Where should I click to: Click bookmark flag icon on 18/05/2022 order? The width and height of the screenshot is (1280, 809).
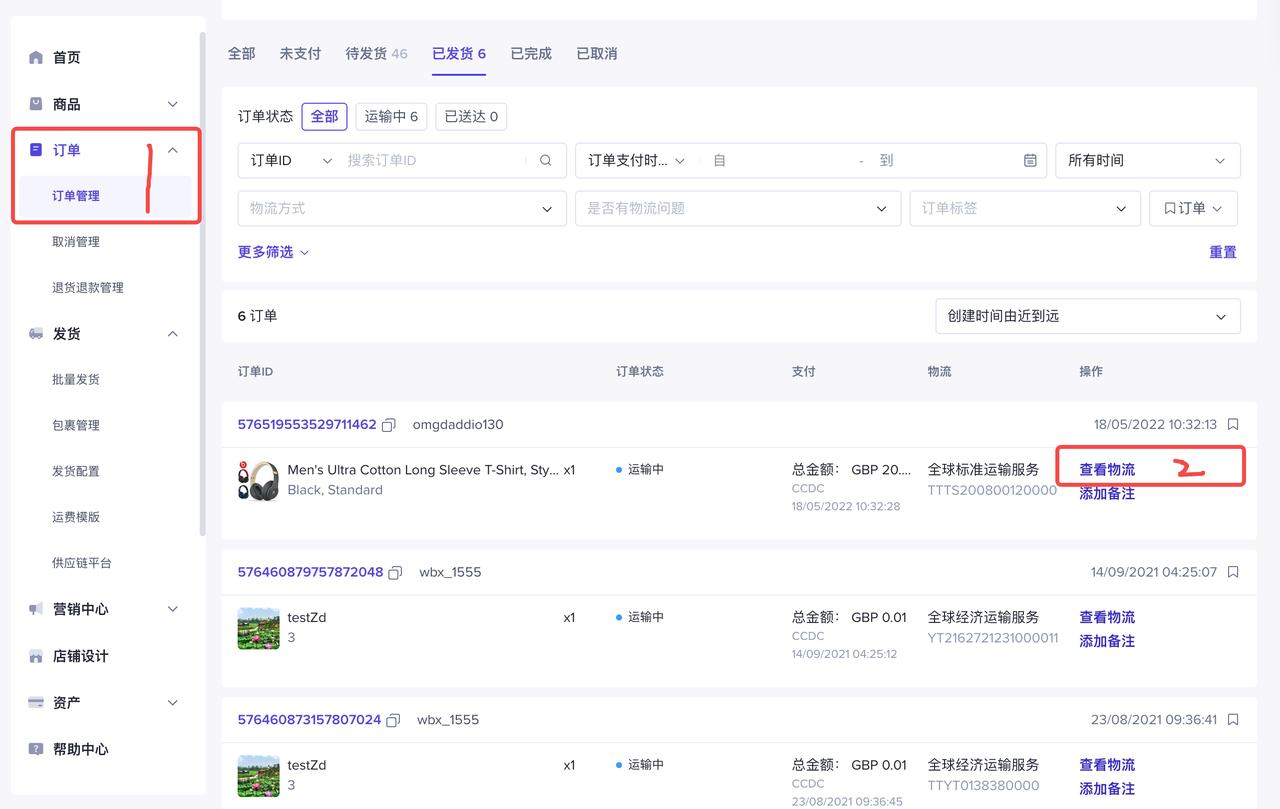point(1233,424)
